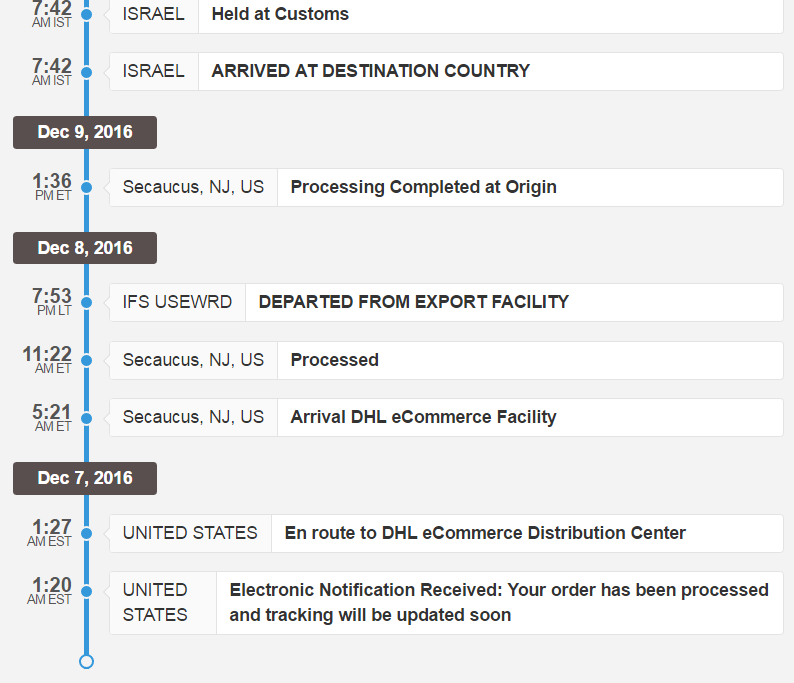Click timeline dot for 1:27 AM EST
794x683 pixels.
87,533
